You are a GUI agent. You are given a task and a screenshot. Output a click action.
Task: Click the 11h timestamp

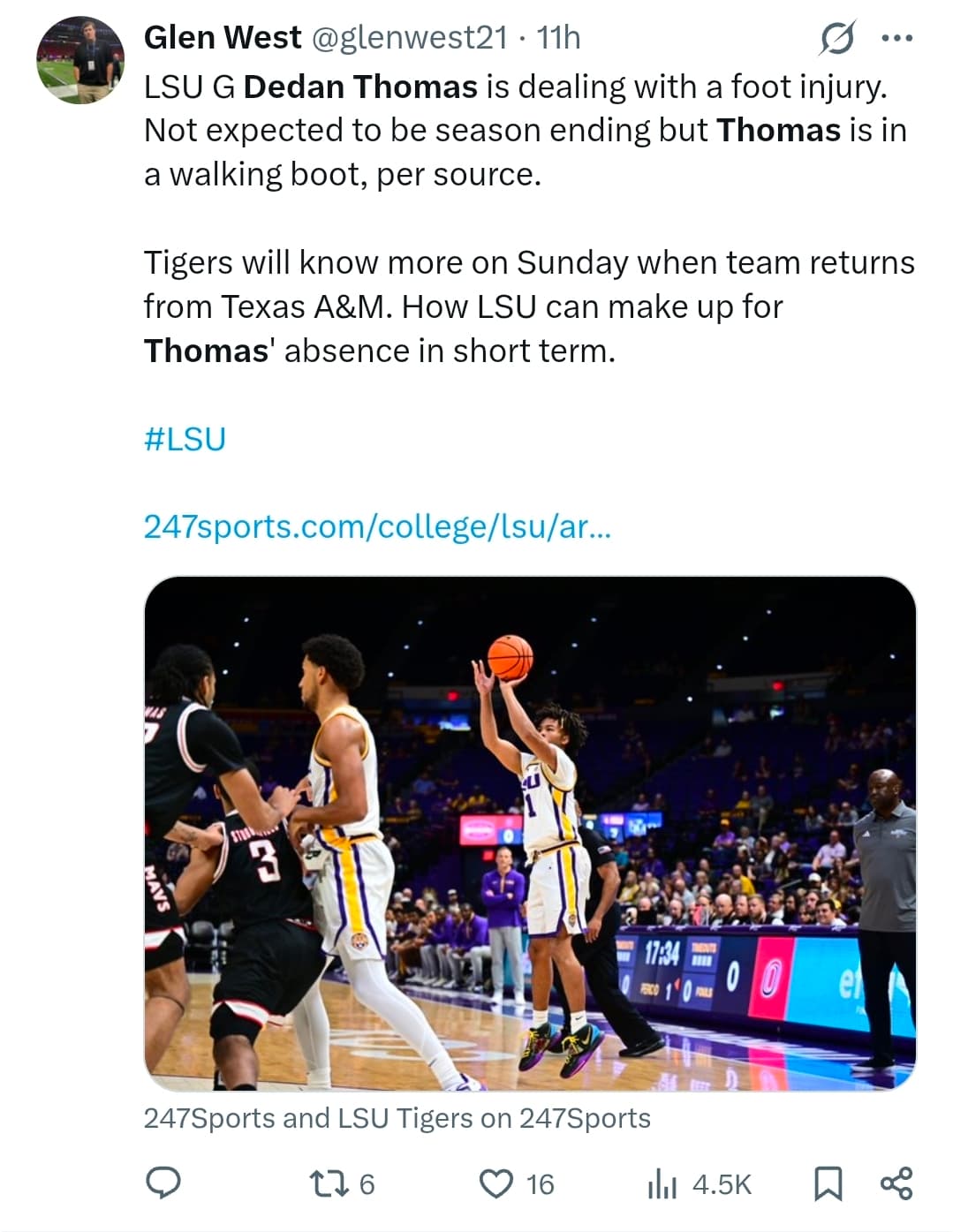[559, 37]
